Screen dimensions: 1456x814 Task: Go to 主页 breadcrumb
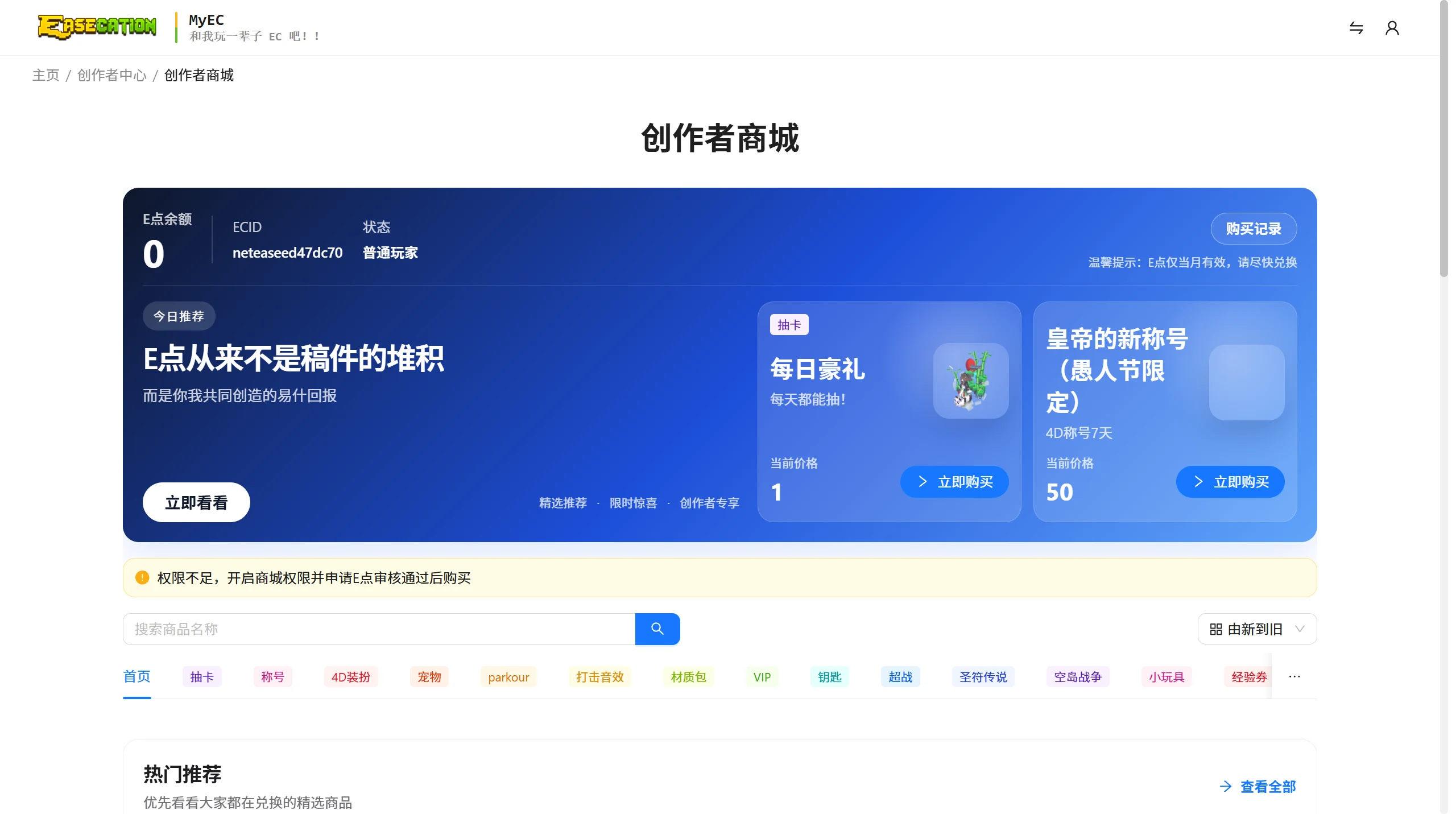[46, 75]
